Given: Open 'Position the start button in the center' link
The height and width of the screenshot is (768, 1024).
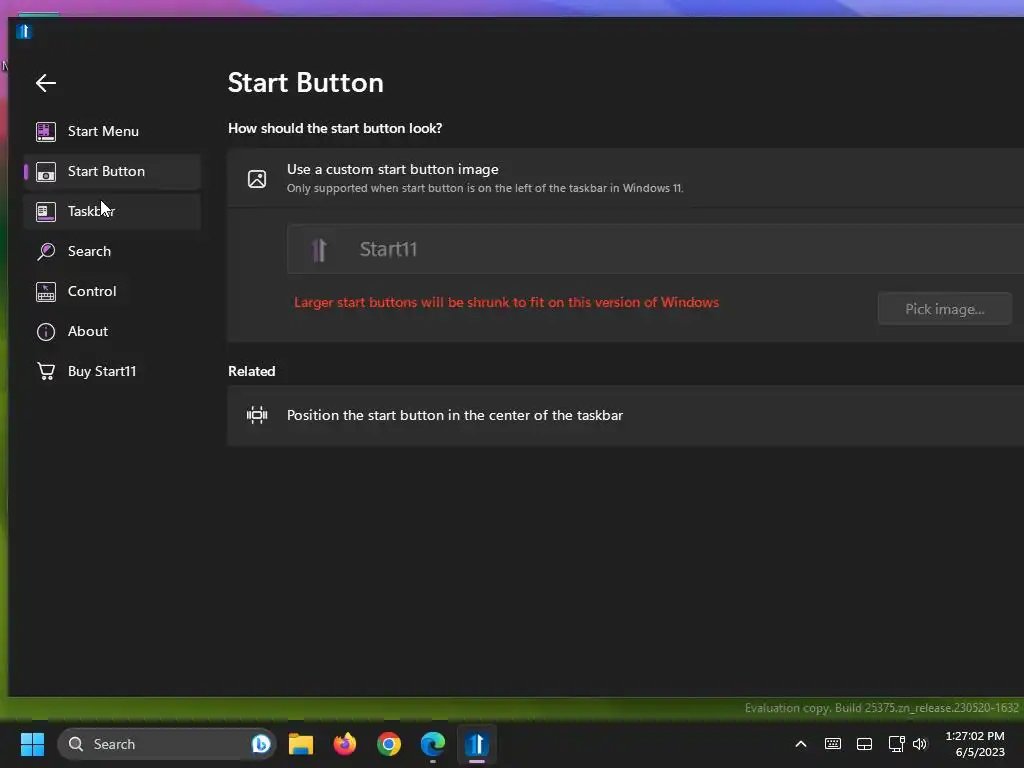Looking at the screenshot, I should click(626, 415).
